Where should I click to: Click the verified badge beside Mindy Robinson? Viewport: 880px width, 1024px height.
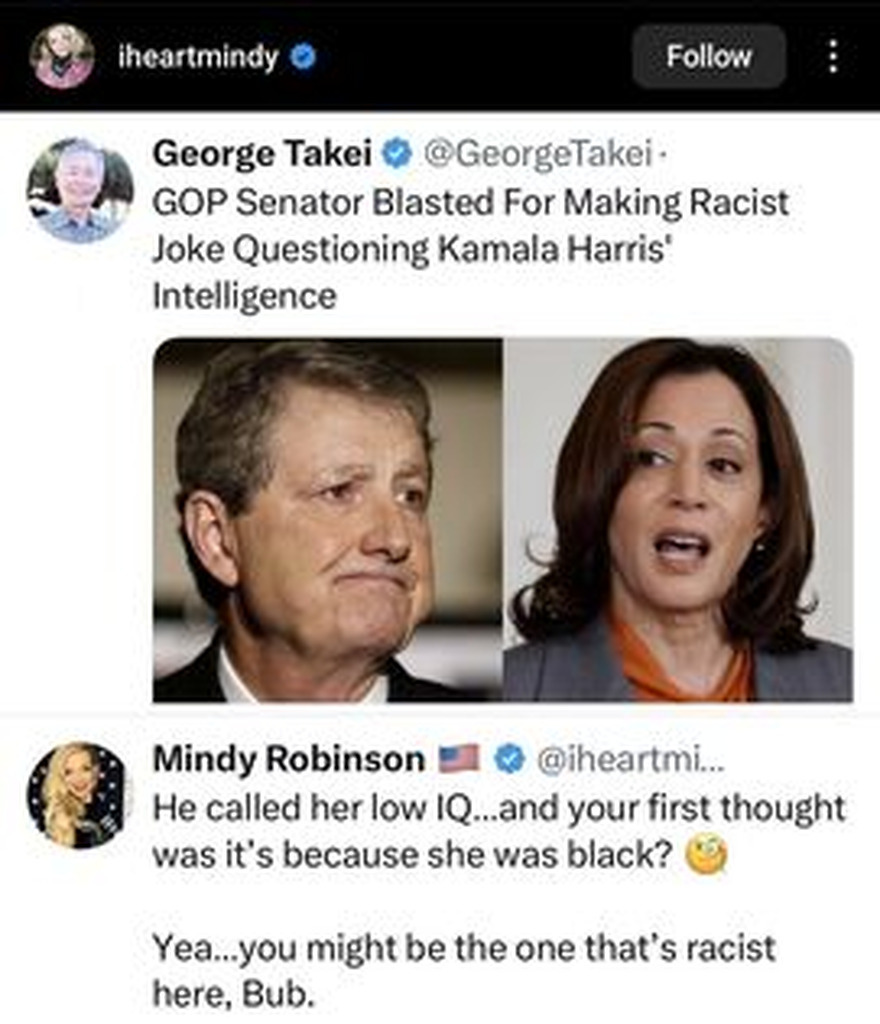pyautogui.click(x=511, y=759)
